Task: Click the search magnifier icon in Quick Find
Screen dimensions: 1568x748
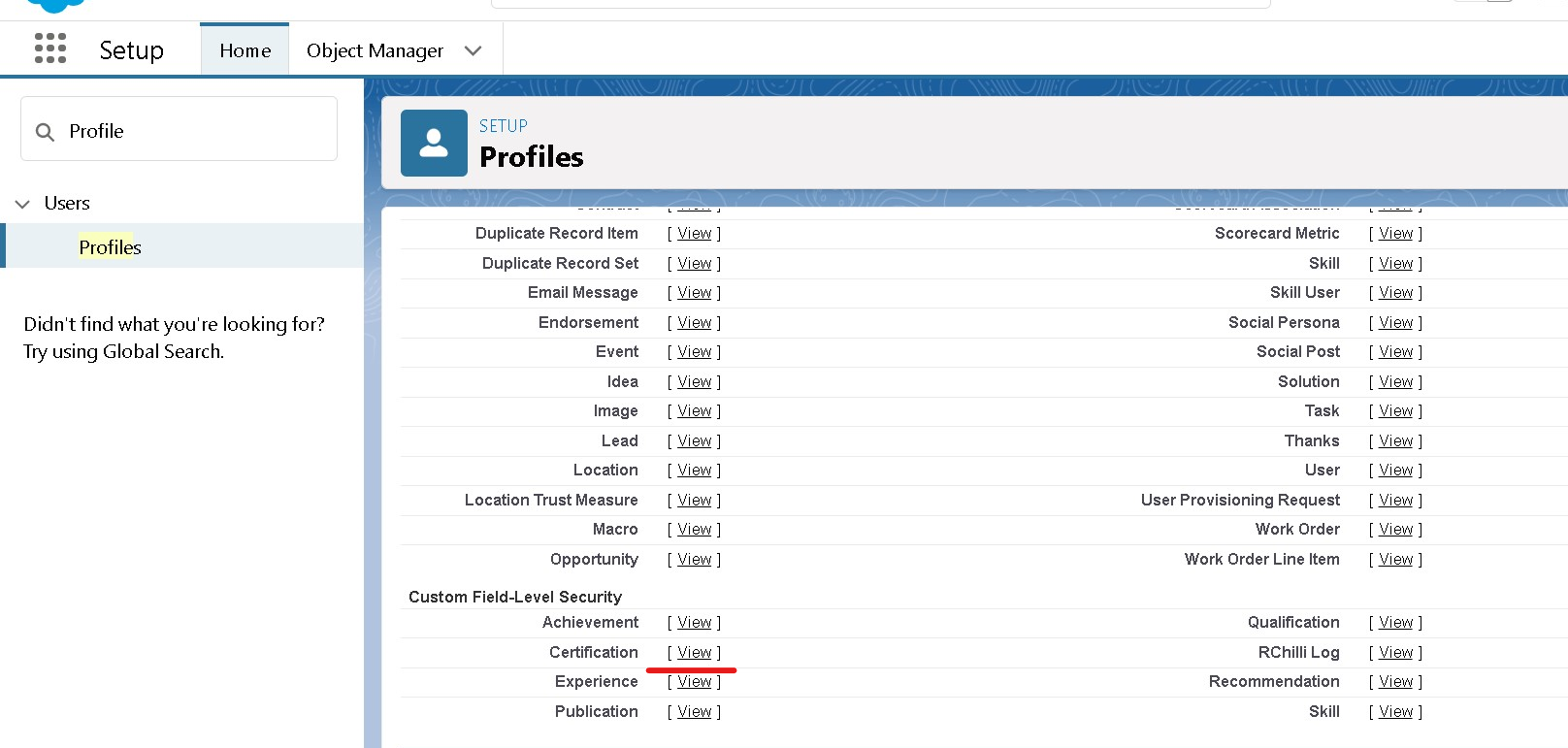Action: pyautogui.click(x=45, y=132)
